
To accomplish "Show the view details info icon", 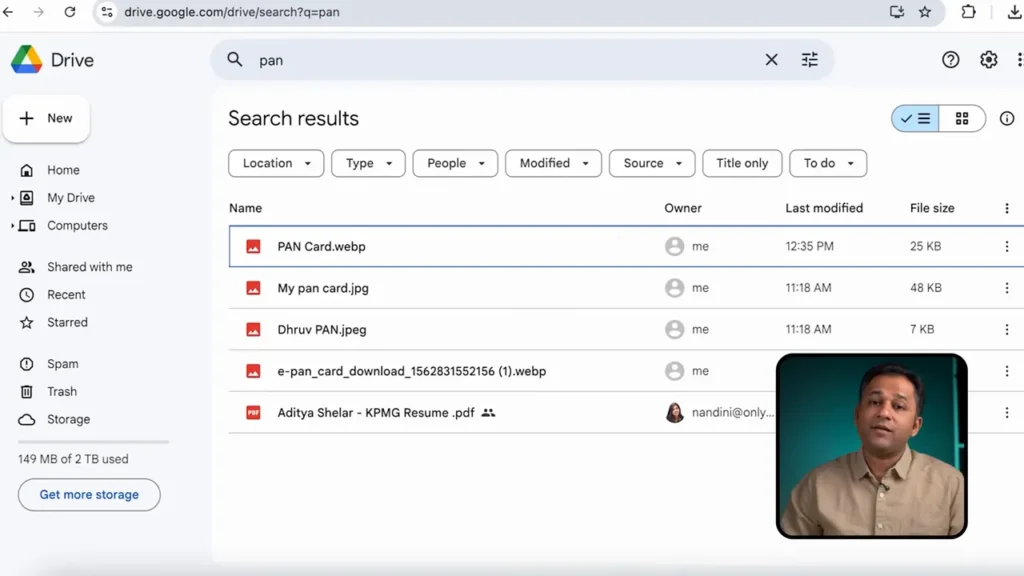I will point(1006,119).
